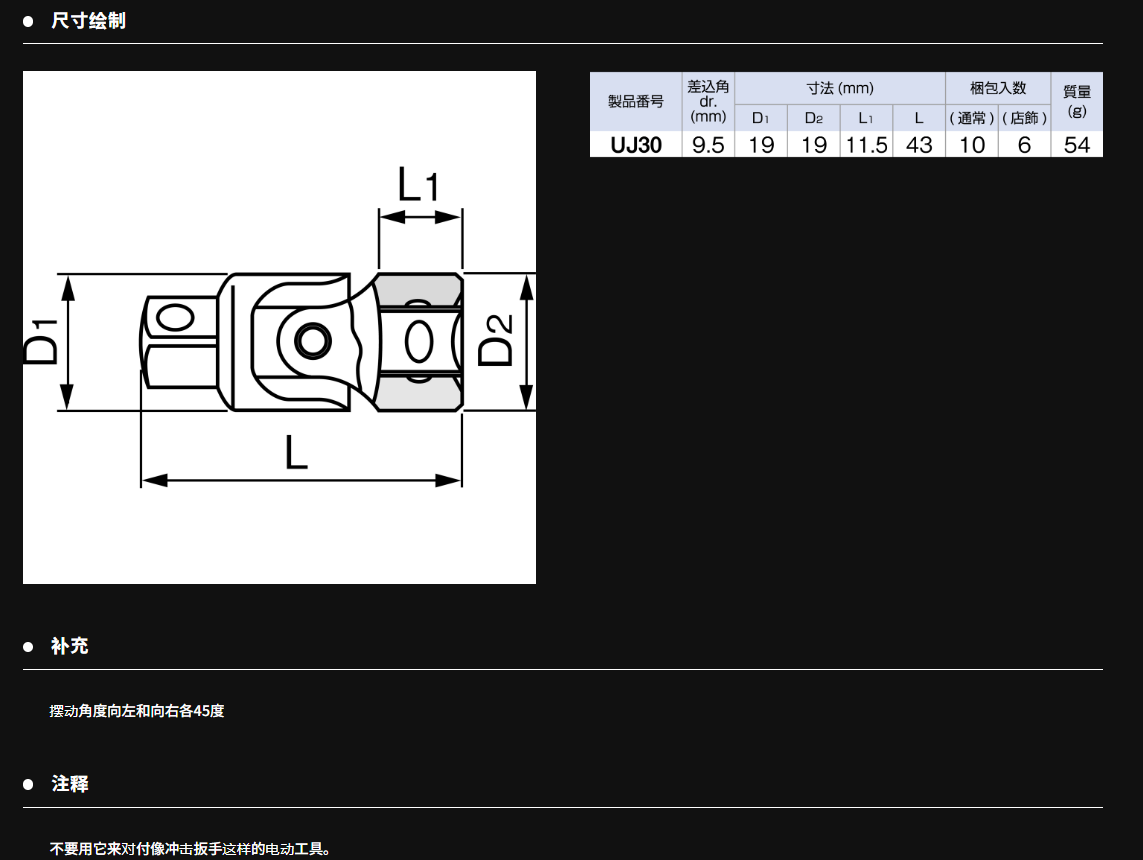Click the 尺寸绘制 section heading
This screenshot has width=1143, height=860.
point(88,21)
